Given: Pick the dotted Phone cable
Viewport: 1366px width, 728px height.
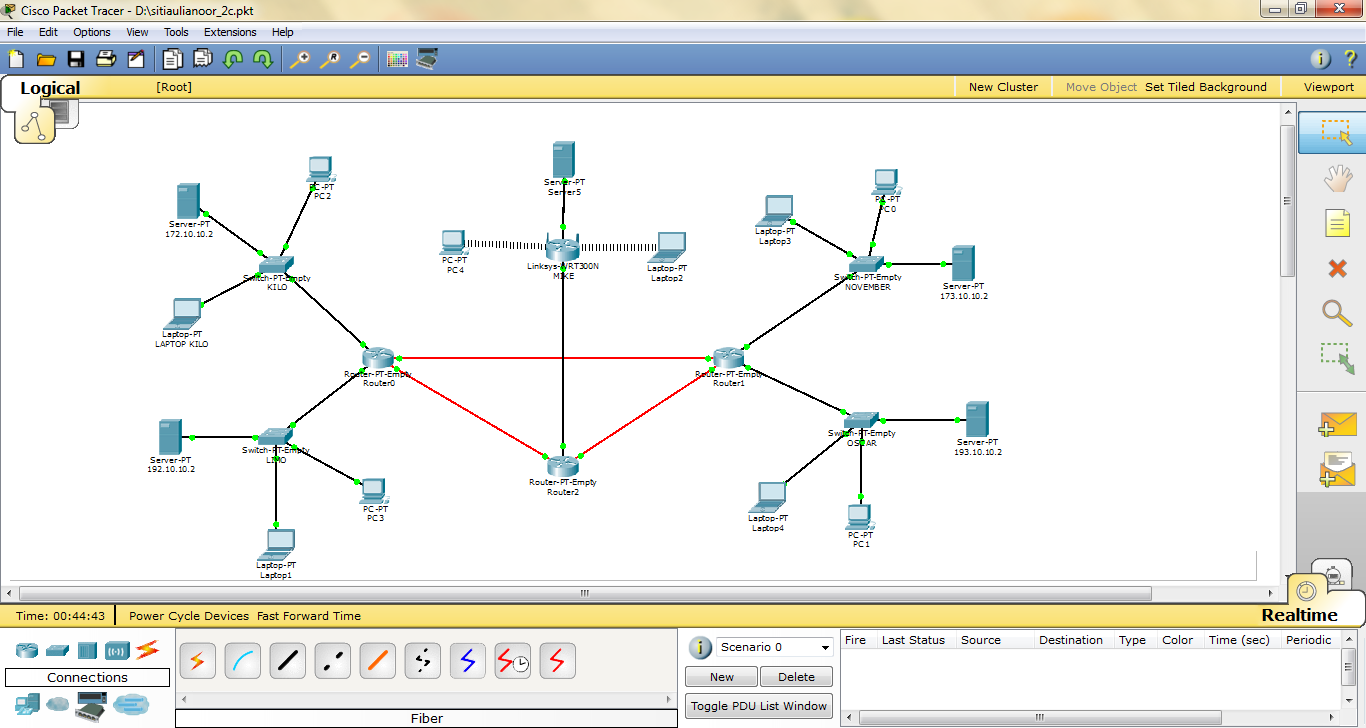Looking at the screenshot, I should 423,660.
